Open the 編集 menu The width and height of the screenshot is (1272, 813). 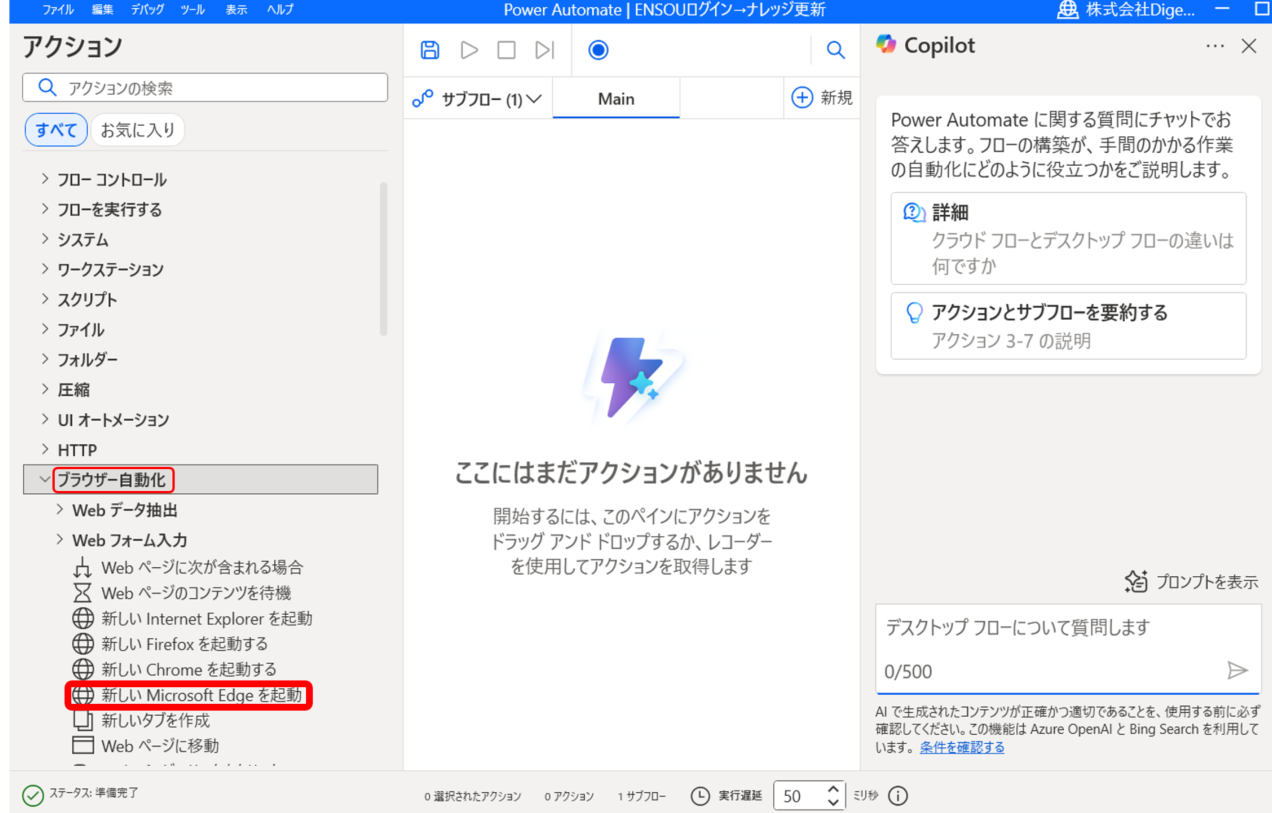(x=102, y=9)
